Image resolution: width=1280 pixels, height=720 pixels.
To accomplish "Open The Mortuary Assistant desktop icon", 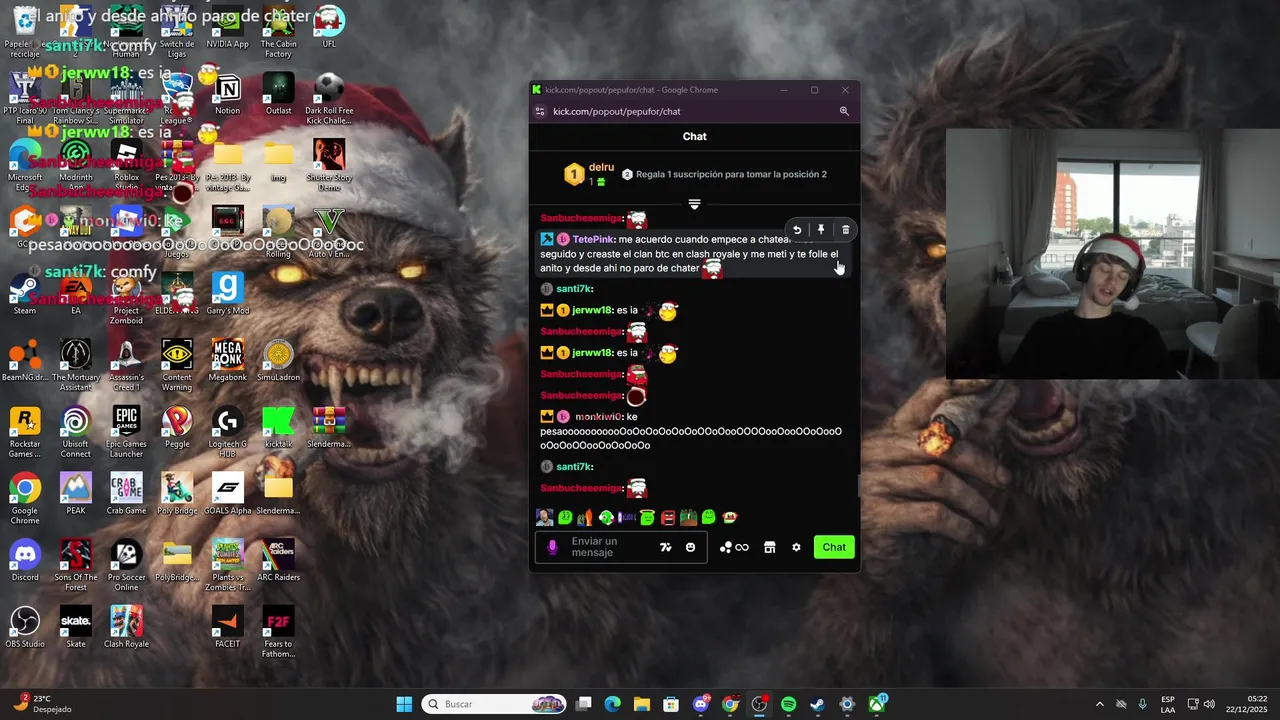I will click(75, 365).
